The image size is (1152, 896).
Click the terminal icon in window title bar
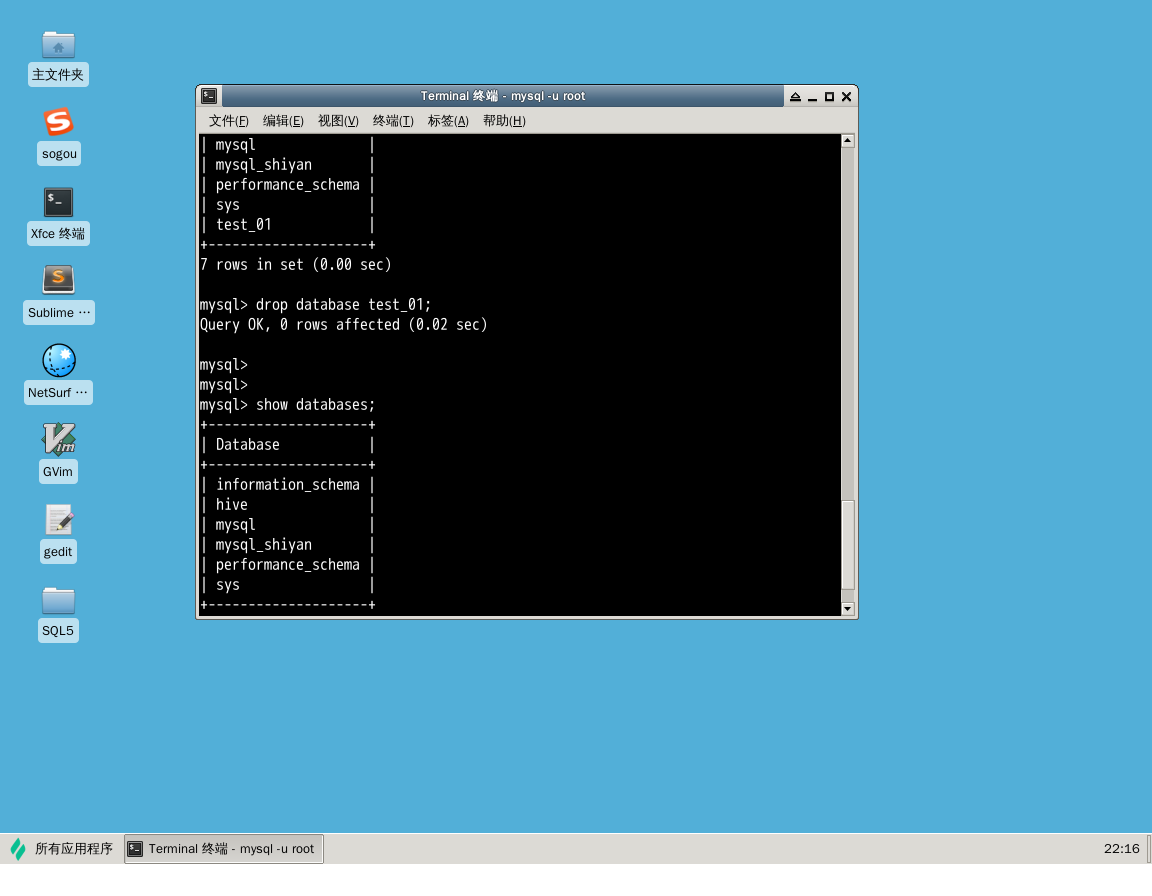tap(209, 96)
